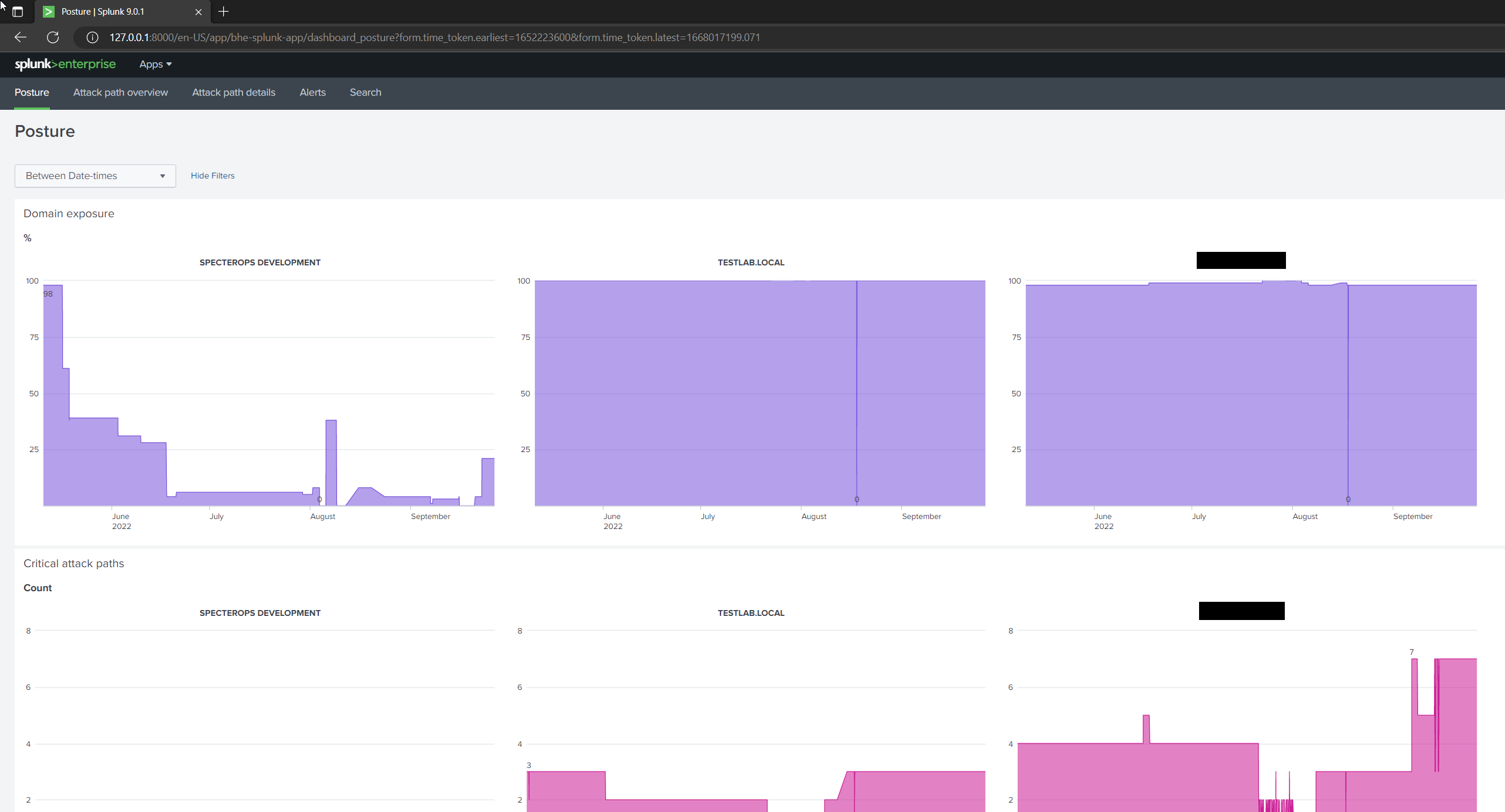This screenshot has width=1505, height=812.
Task: Switch to the Posture tab
Action: tap(32, 92)
